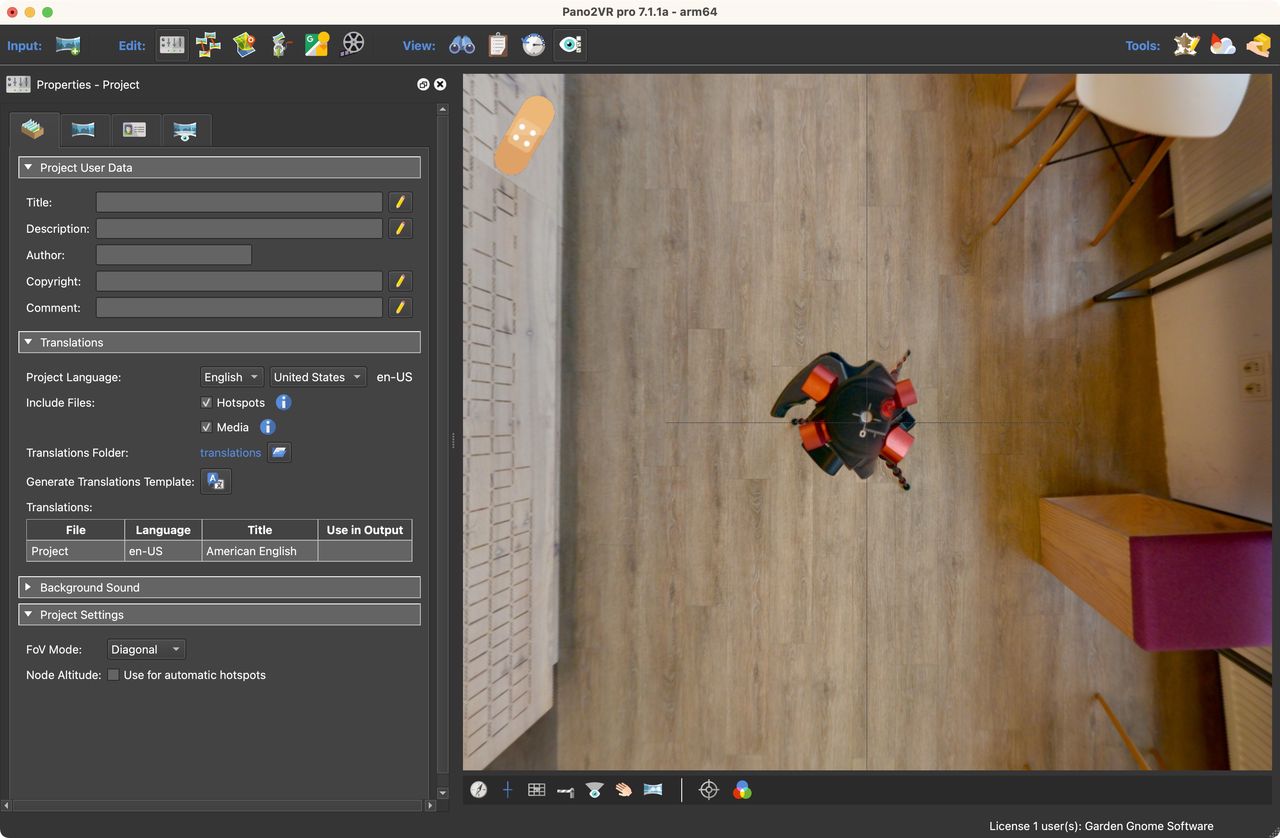1280x838 pixels.
Task: Click the add panorama Input icon
Action: tap(68, 45)
